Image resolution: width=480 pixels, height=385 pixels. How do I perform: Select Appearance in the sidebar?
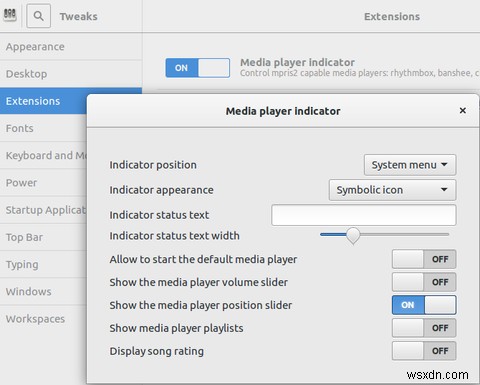tap(71, 47)
